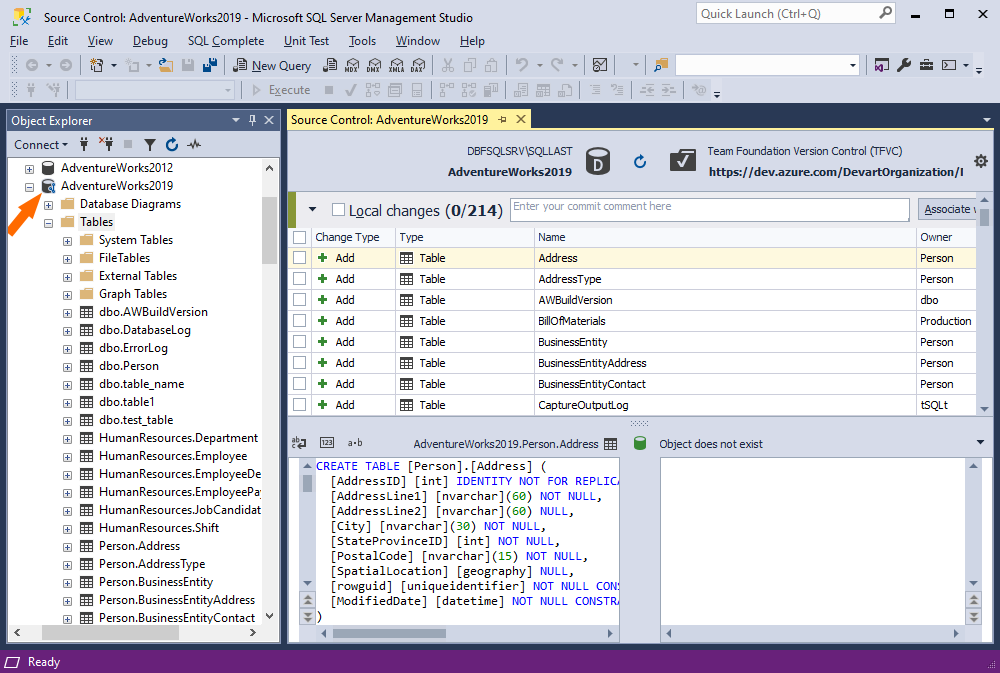
Task: Click the Refresh icon in Object Explorer
Action: coord(172,145)
